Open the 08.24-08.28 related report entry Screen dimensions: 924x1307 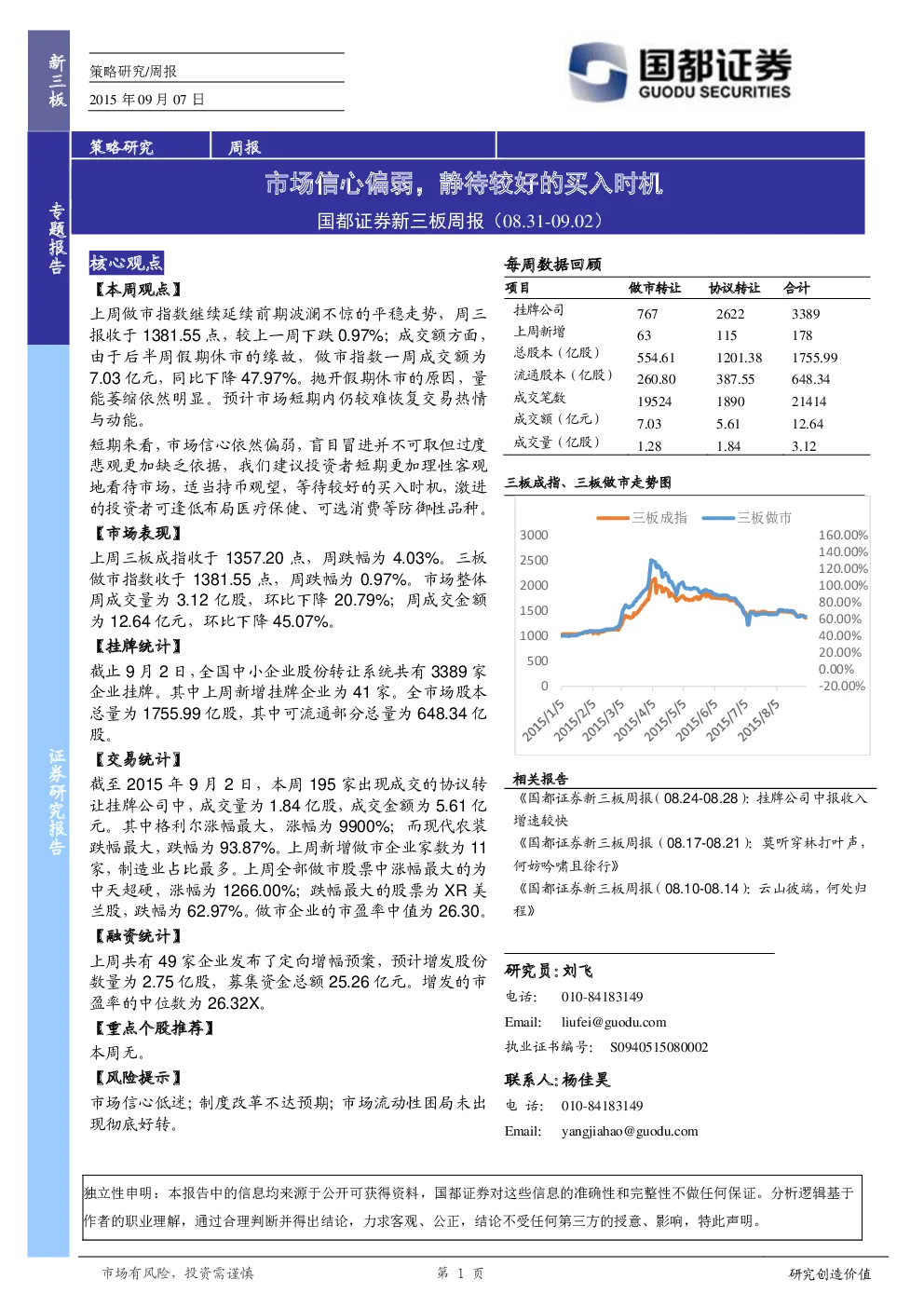[690, 809]
